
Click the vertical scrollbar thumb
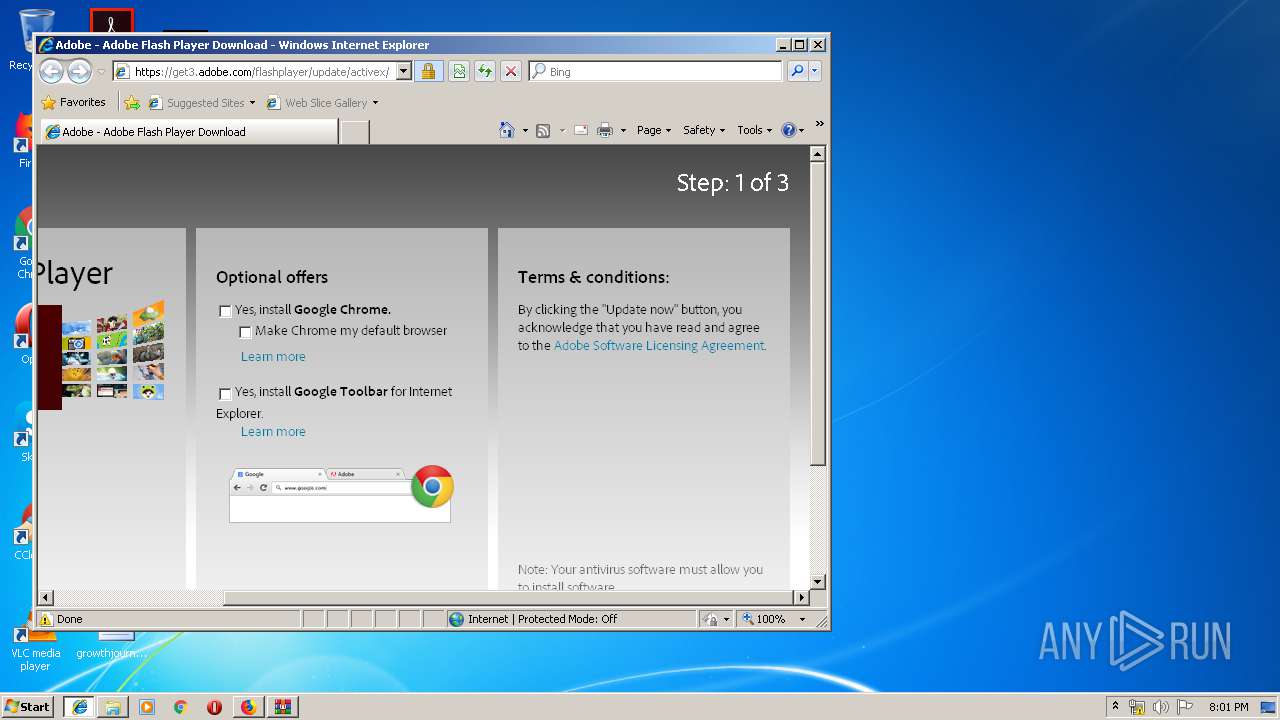click(818, 314)
